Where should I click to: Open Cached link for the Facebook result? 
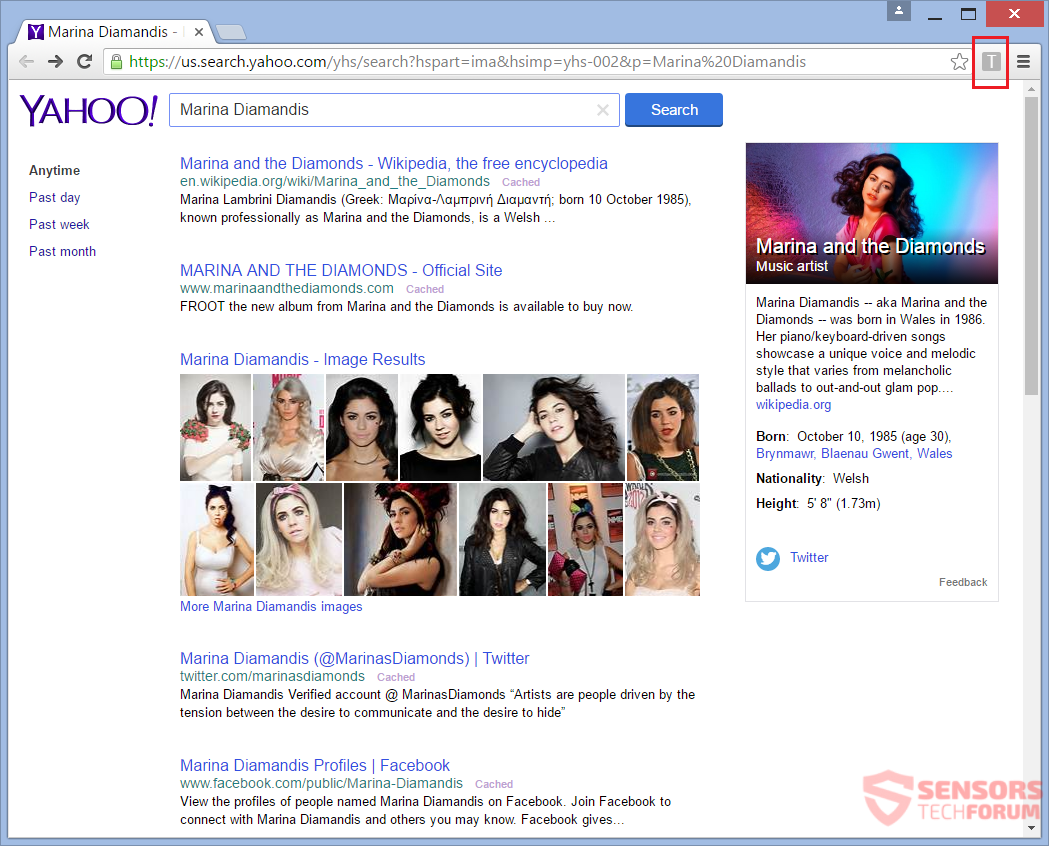tap(494, 784)
